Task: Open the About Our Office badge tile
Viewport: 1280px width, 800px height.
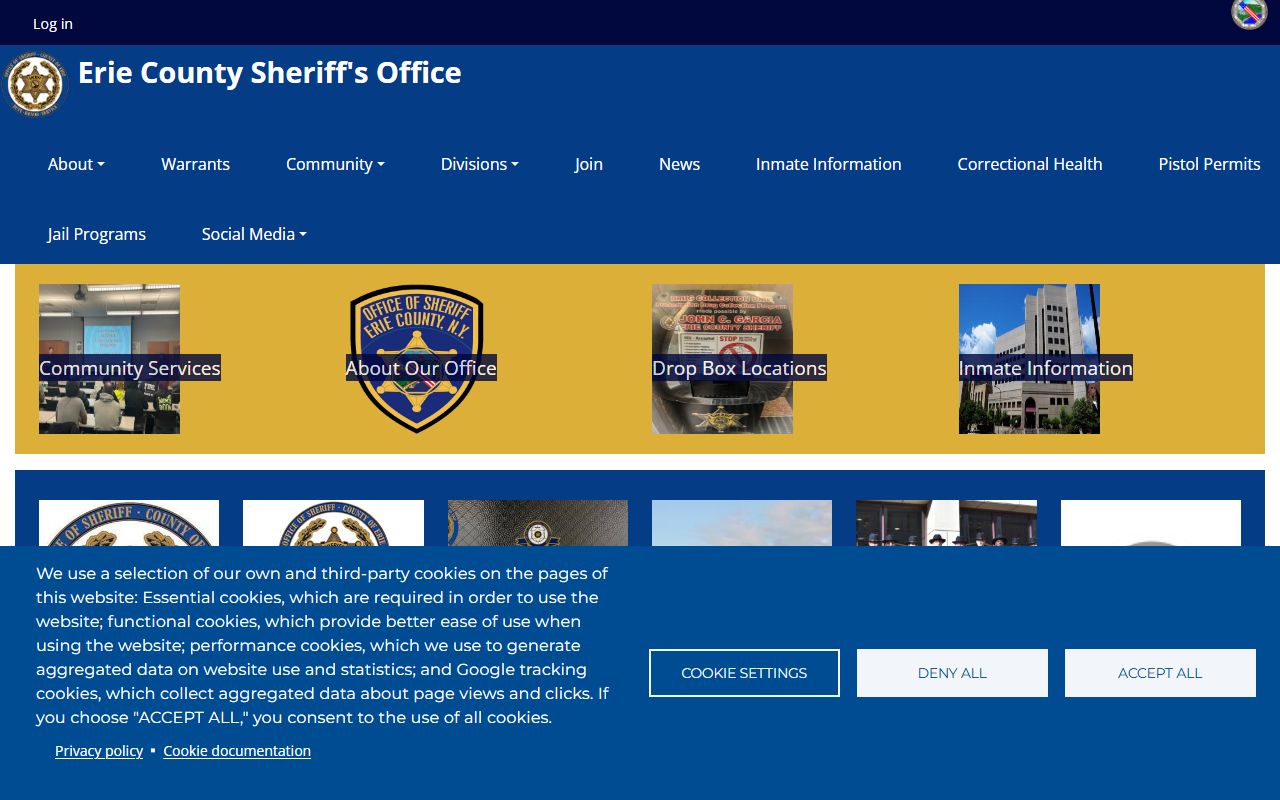Action: pos(417,359)
